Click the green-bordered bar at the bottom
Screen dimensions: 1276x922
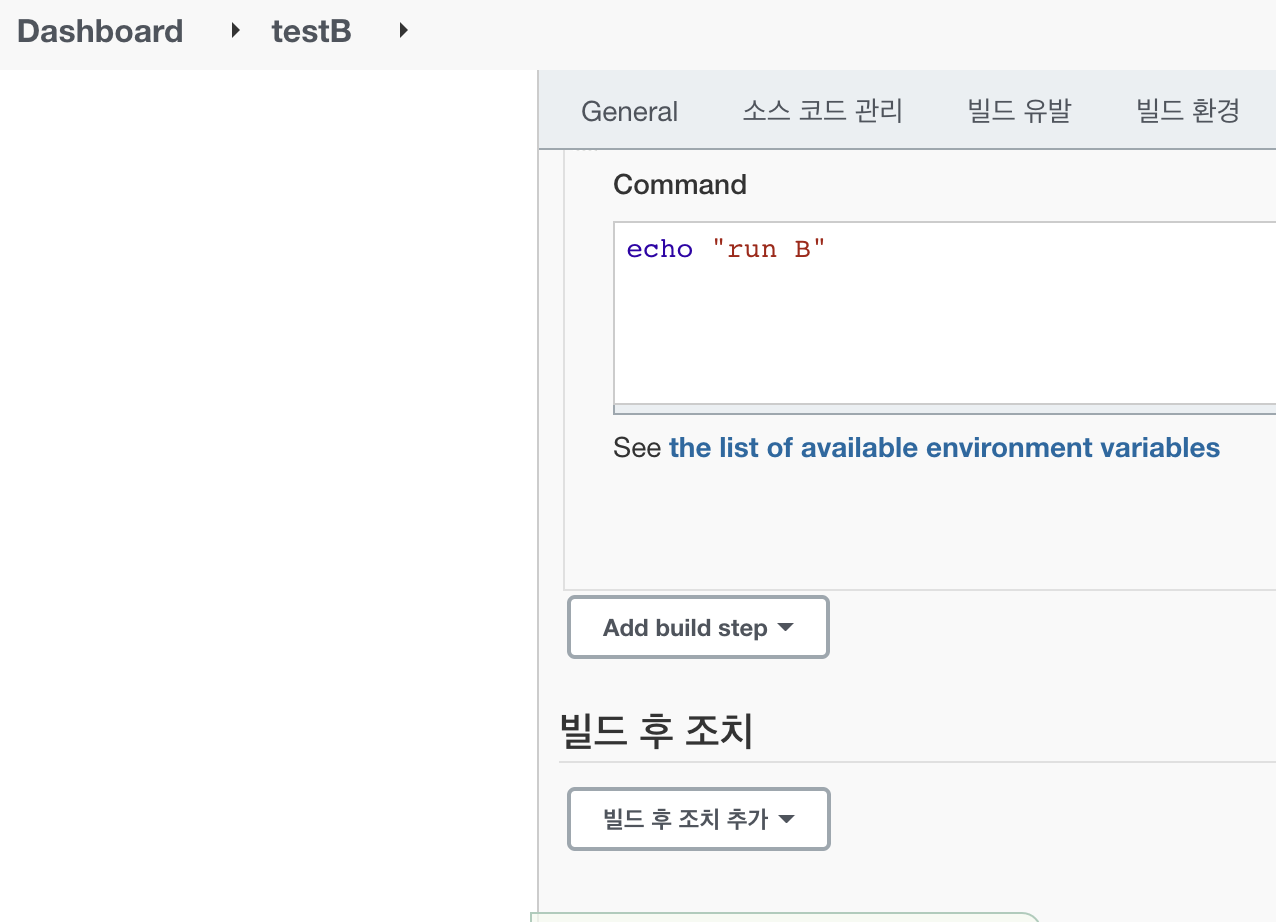(785, 916)
